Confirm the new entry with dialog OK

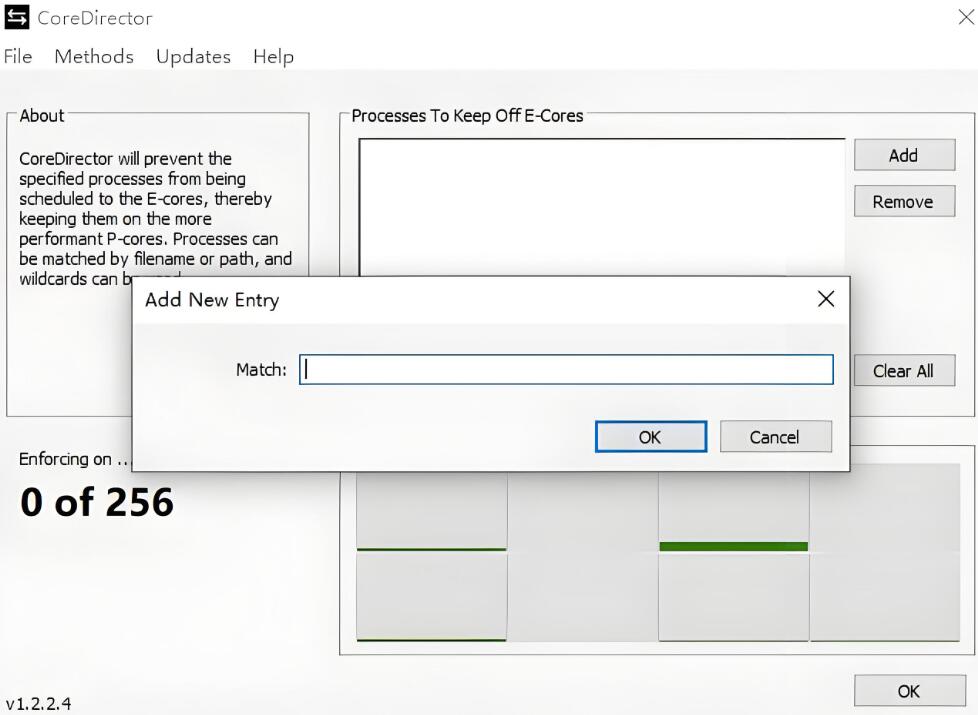651,437
